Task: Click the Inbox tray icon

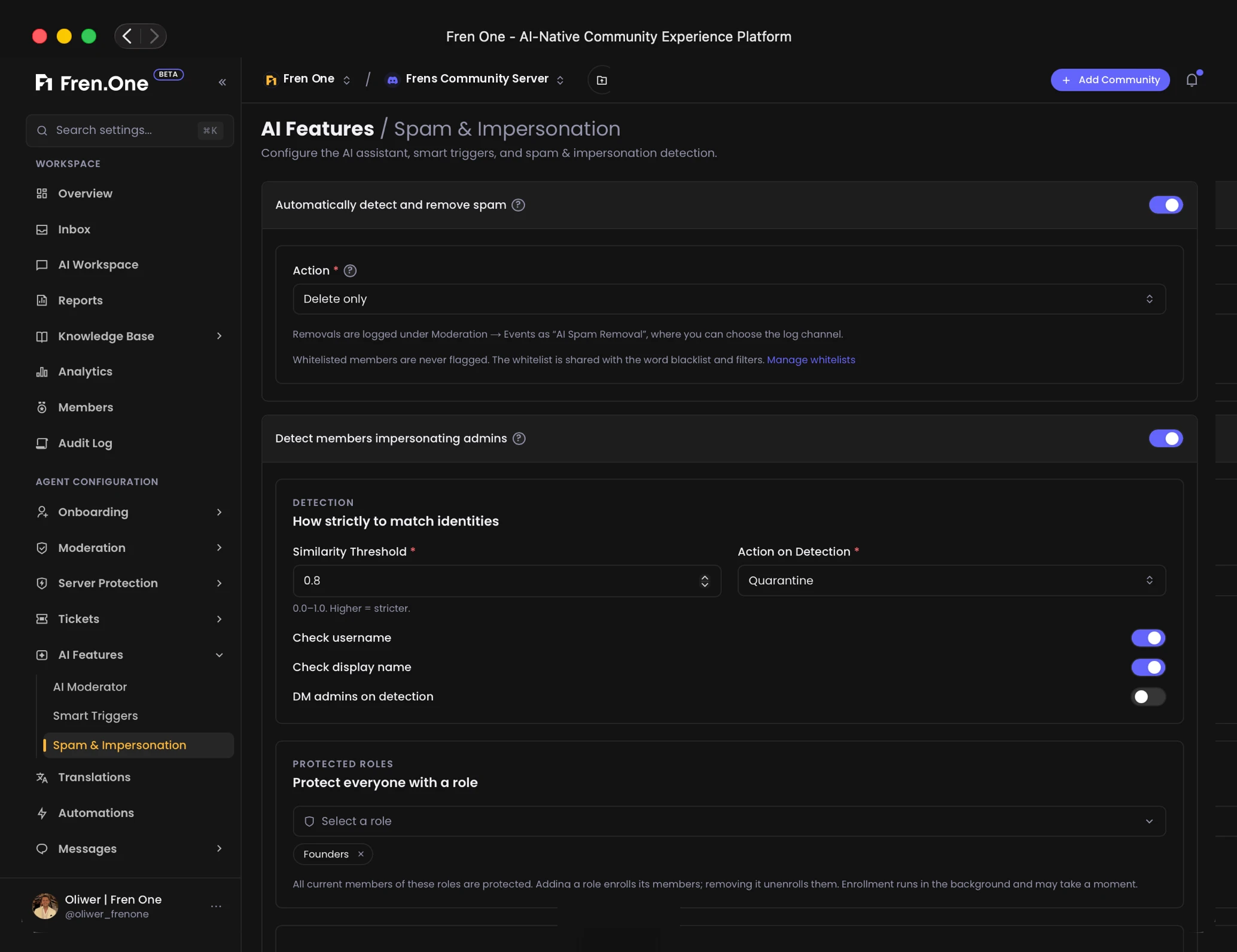Action: pyautogui.click(x=42, y=229)
